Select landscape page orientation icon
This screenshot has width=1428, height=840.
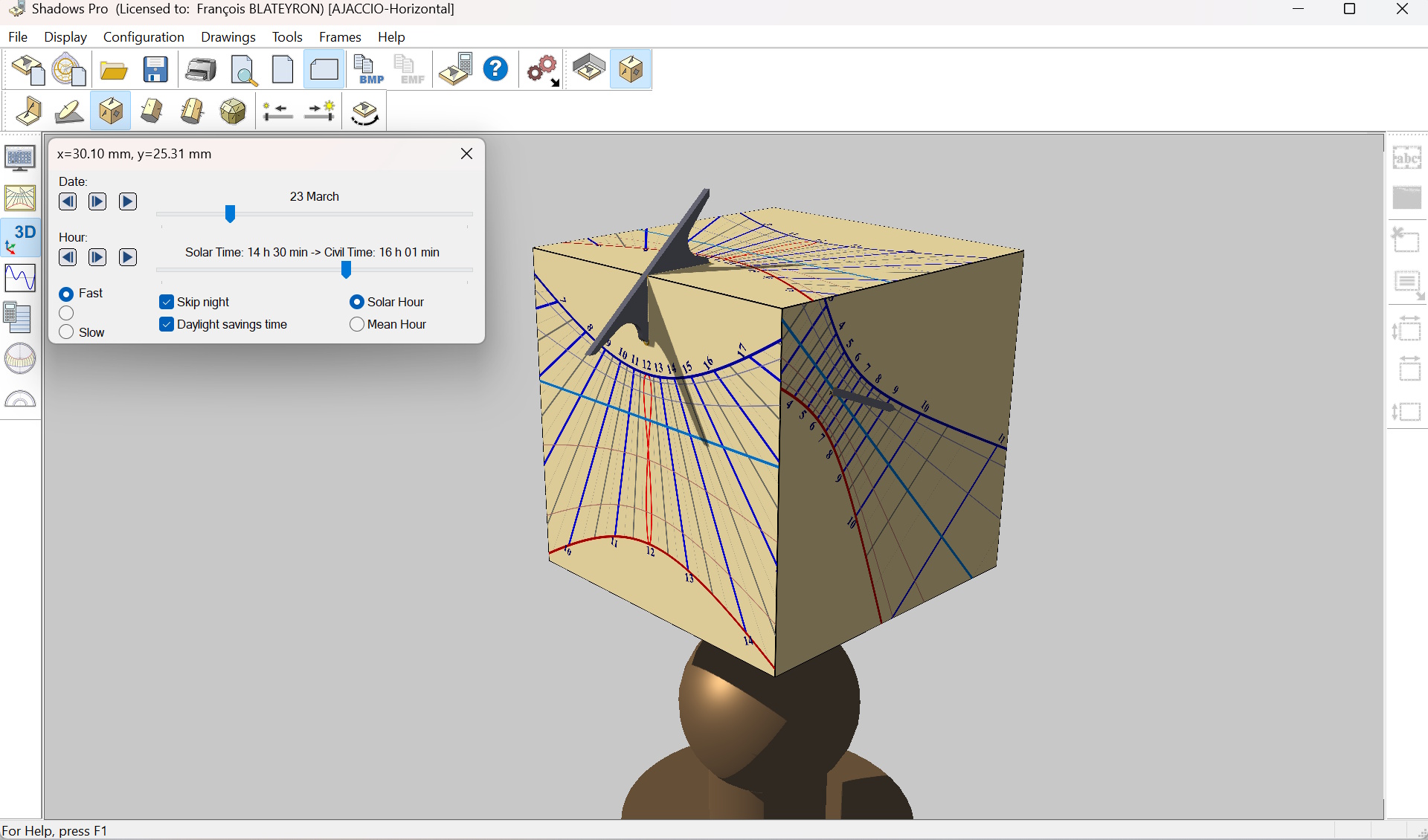pos(324,70)
